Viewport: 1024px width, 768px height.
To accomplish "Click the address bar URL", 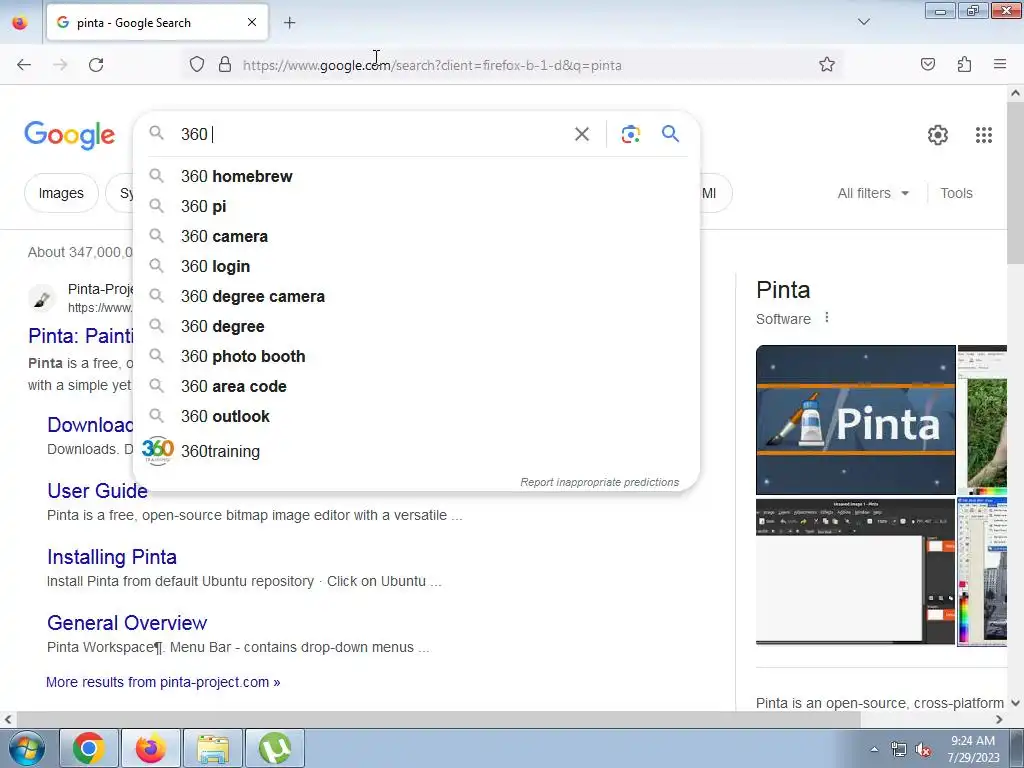I will click(x=432, y=65).
